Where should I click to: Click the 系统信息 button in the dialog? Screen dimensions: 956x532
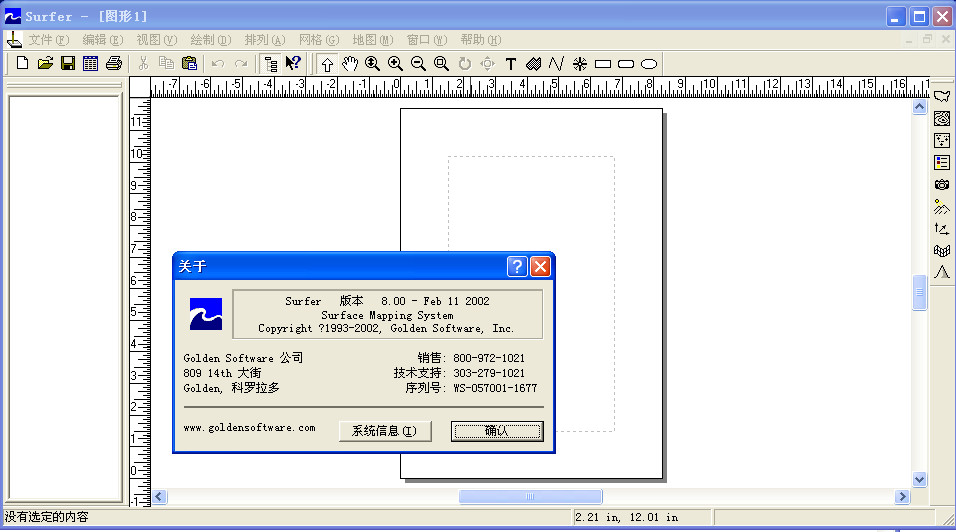(x=385, y=431)
